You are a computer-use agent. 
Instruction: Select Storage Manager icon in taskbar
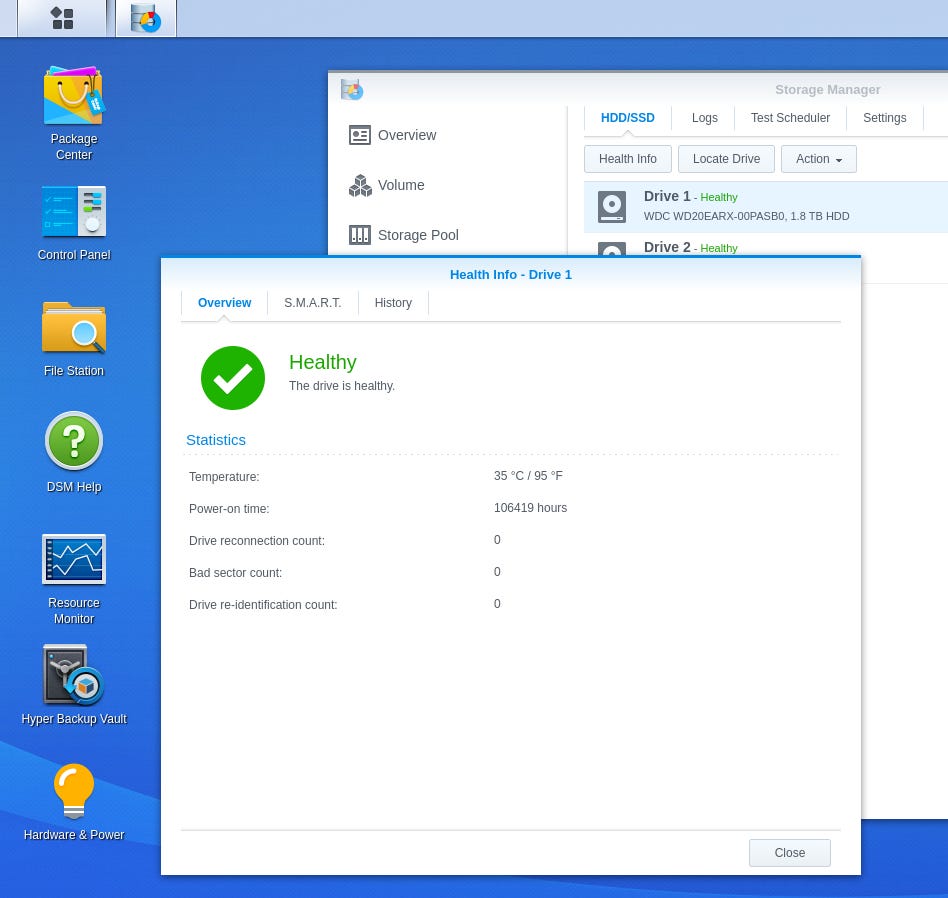(x=146, y=18)
